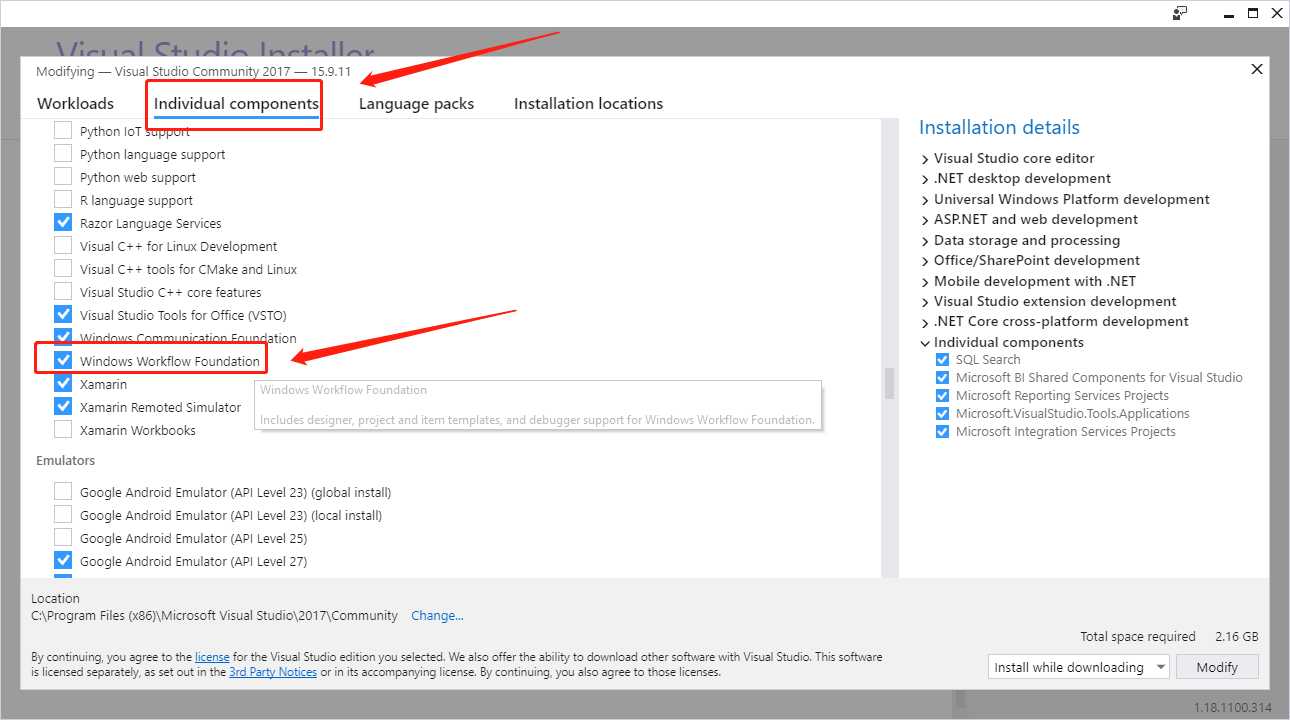Expand Mobile development with .NET details
Image resolution: width=1290 pixels, height=720 pixels.
[x=925, y=282]
